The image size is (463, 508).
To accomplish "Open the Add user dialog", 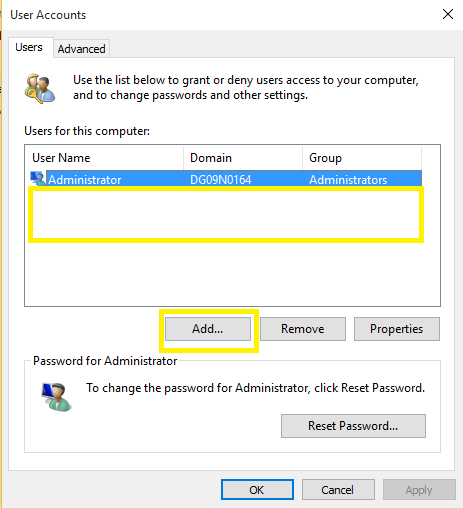I will point(208,329).
